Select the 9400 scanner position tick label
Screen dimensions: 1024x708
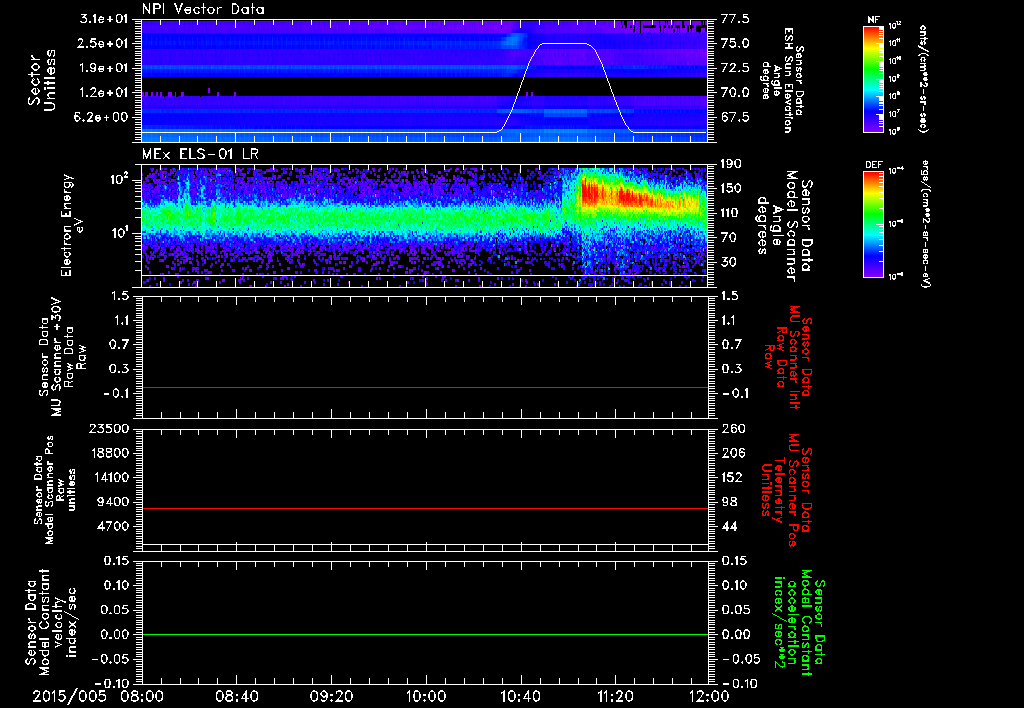click(114, 502)
